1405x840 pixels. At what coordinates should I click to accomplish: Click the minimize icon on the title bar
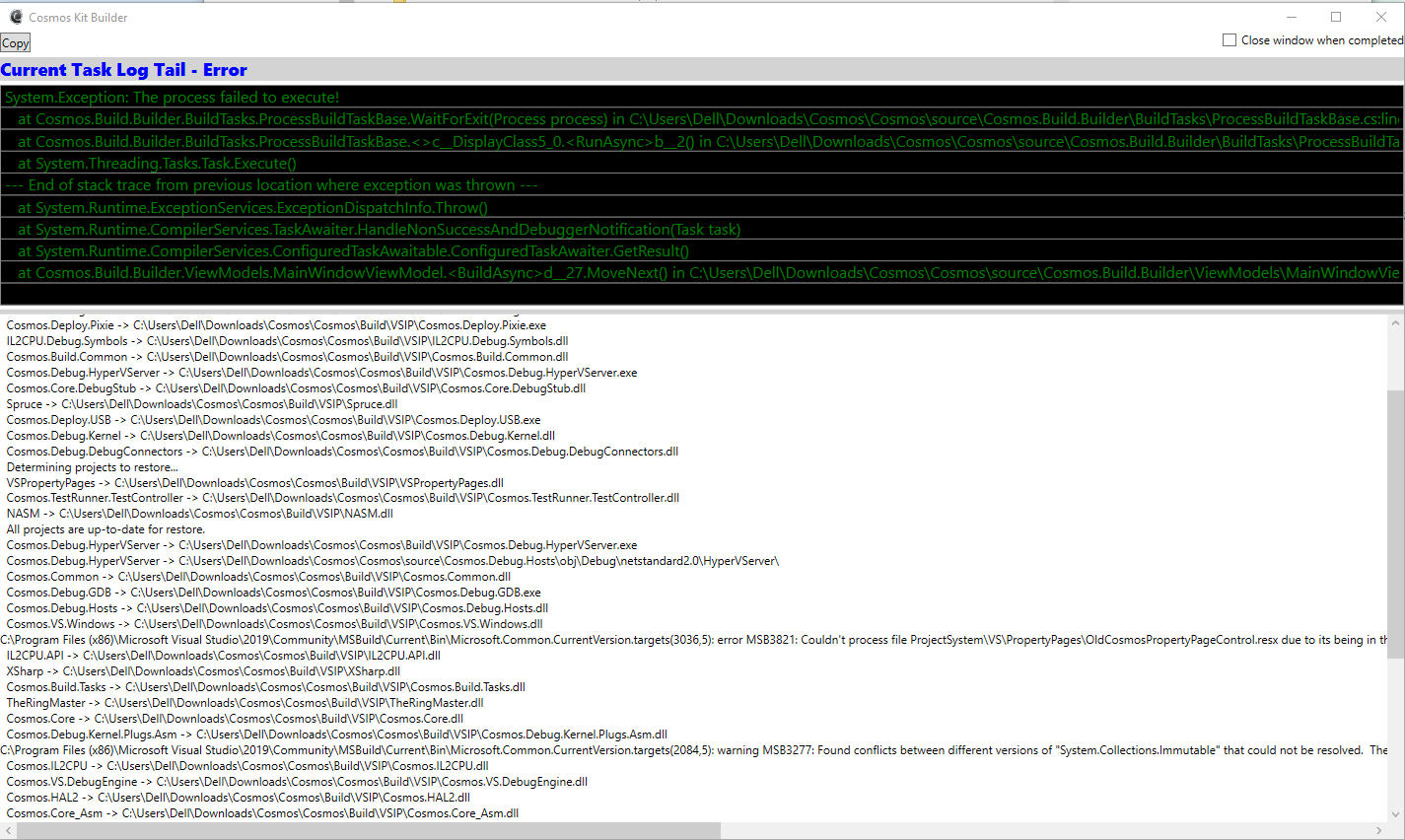(1292, 17)
